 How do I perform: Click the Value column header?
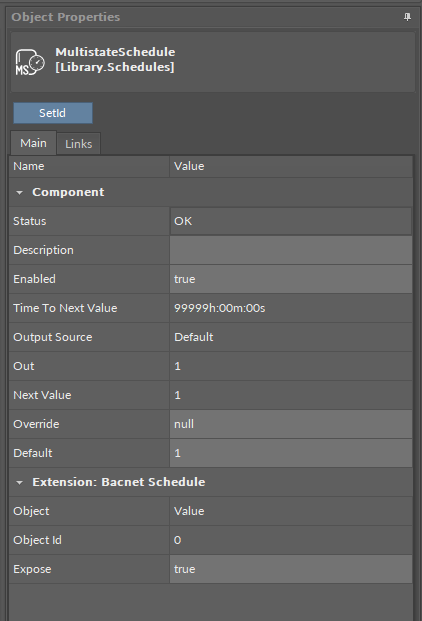291,166
